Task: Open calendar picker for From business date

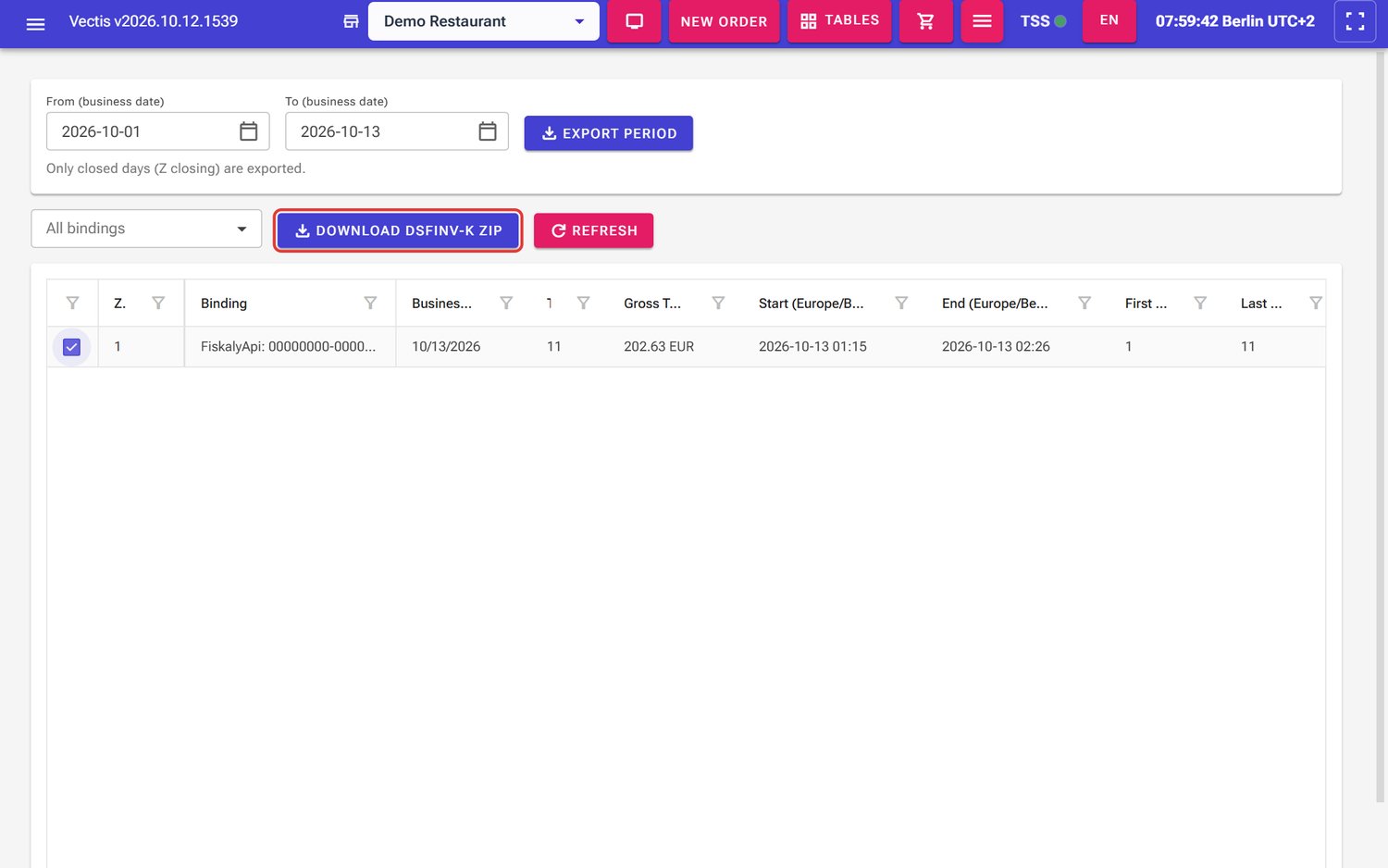Action: point(248,131)
